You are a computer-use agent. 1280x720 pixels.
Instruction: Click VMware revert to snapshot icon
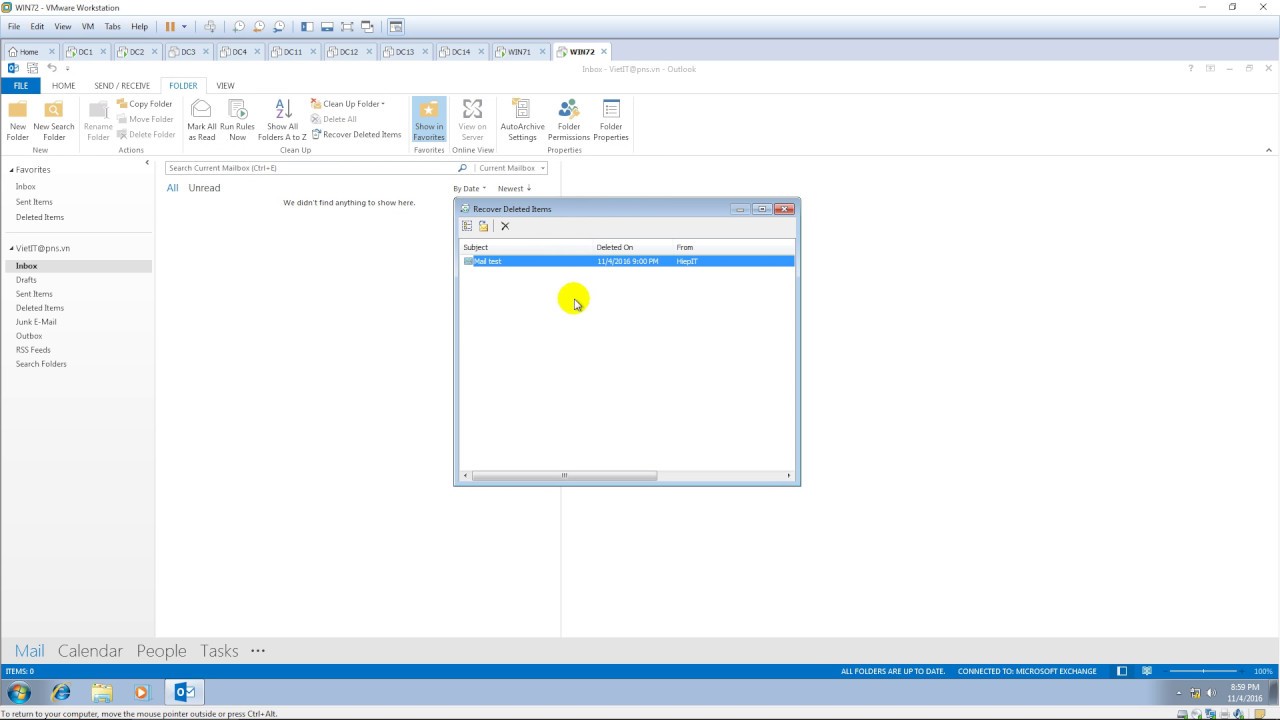[259, 27]
